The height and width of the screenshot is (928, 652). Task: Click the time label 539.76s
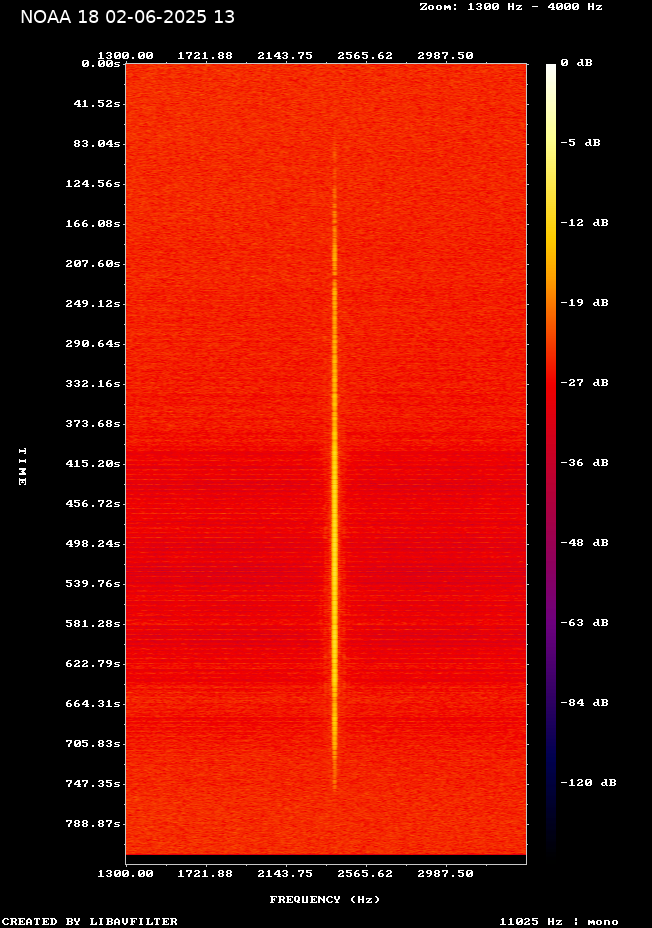93,584
